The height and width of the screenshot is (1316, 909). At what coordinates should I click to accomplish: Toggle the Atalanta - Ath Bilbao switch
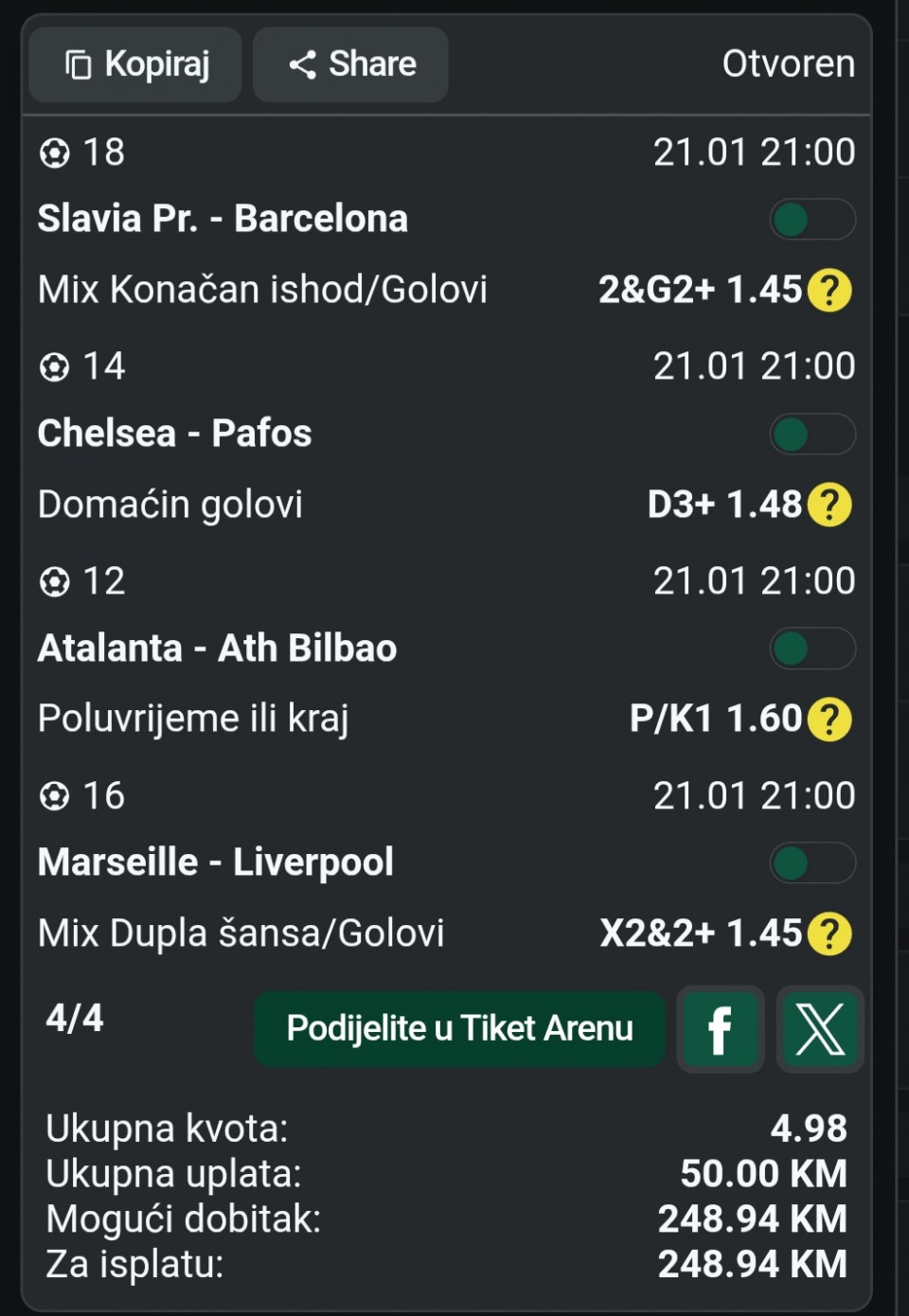point(812,649)
